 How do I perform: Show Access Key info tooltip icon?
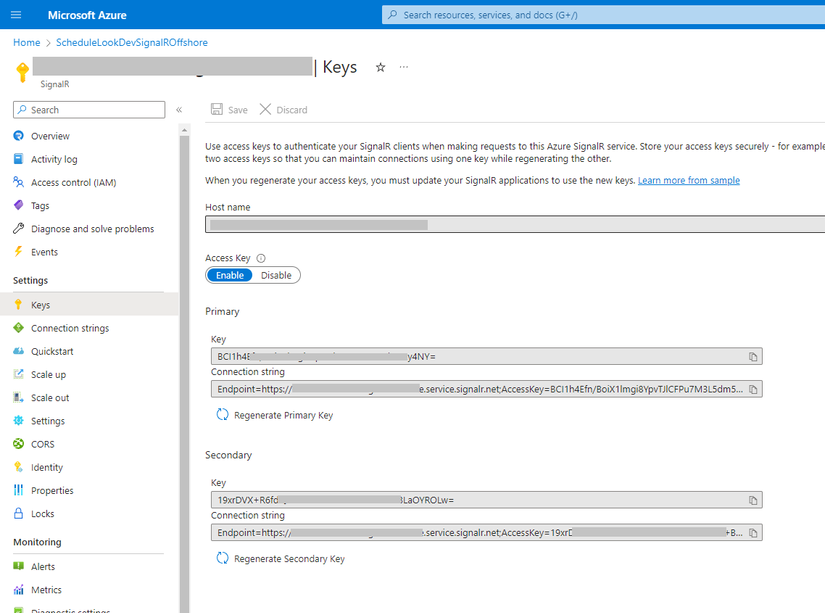pos(261,258)
